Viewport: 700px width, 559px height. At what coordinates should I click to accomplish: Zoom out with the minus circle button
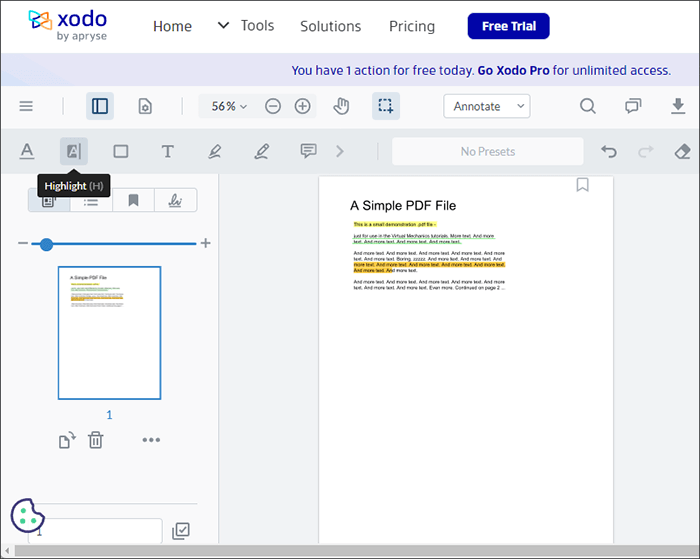click(273, 106)
